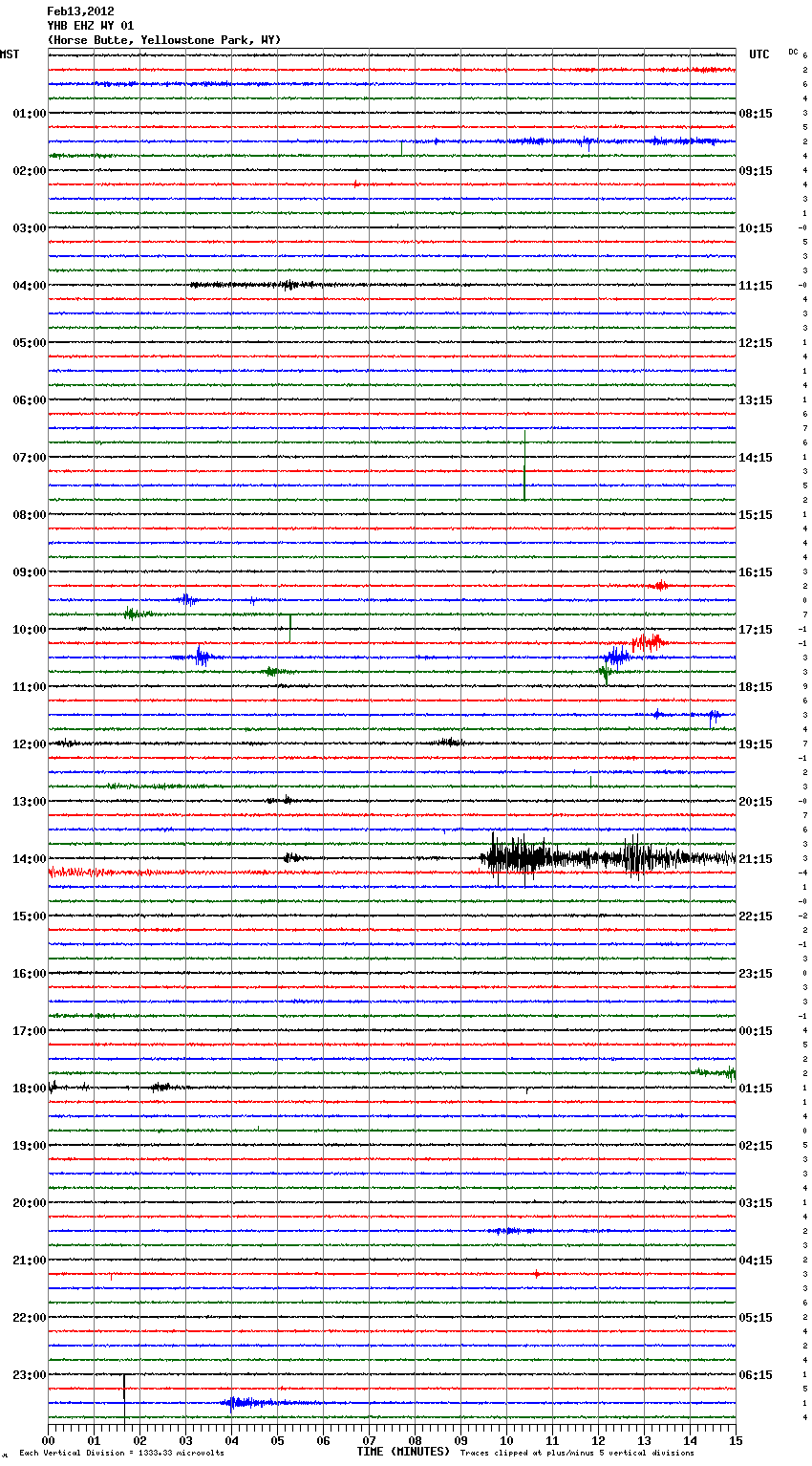
Task: Click minute tick label "10" on bottom axis
Action: (x=506, y=1440)
